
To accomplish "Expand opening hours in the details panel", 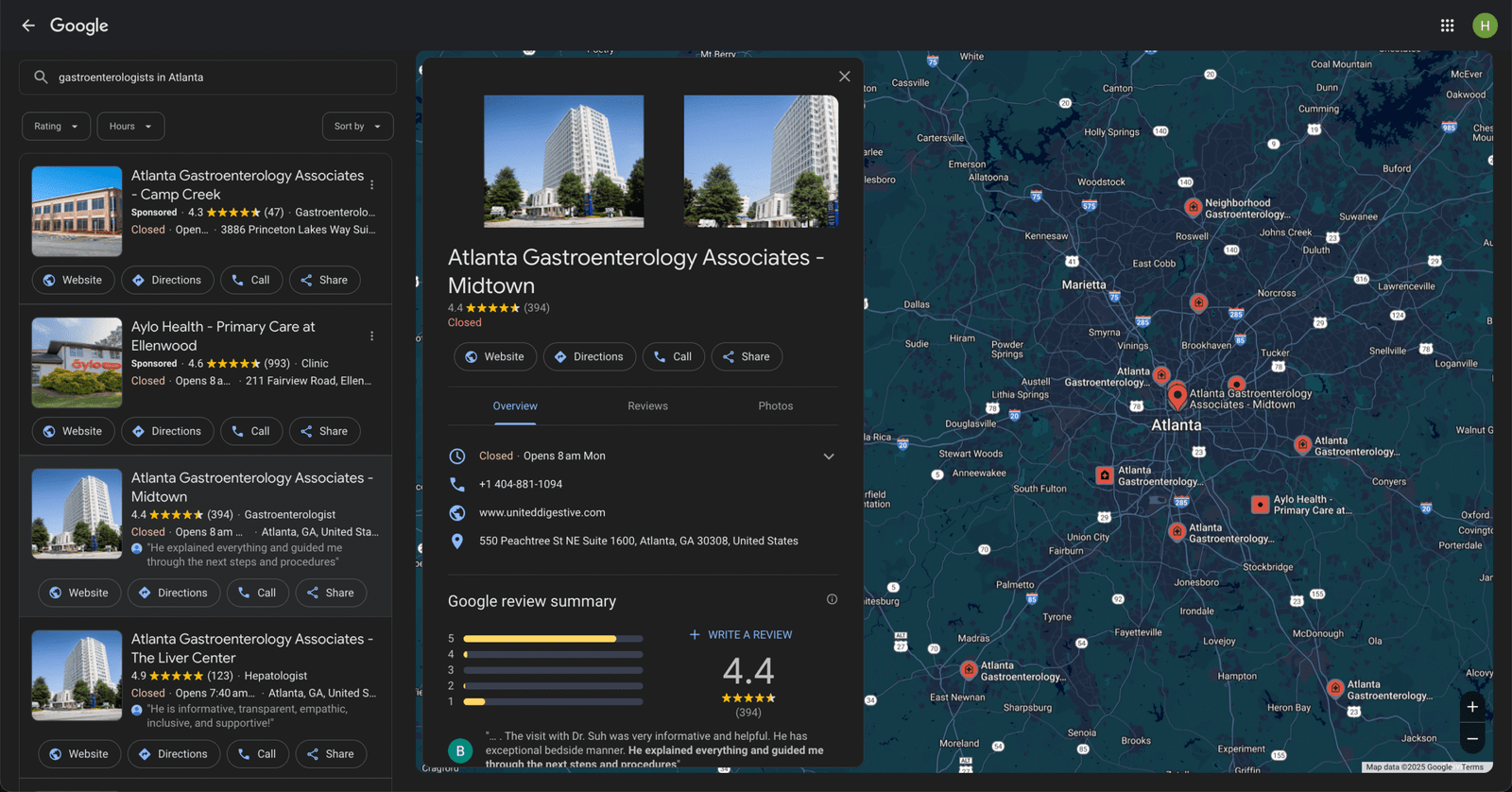I will (x=829, y=456).
